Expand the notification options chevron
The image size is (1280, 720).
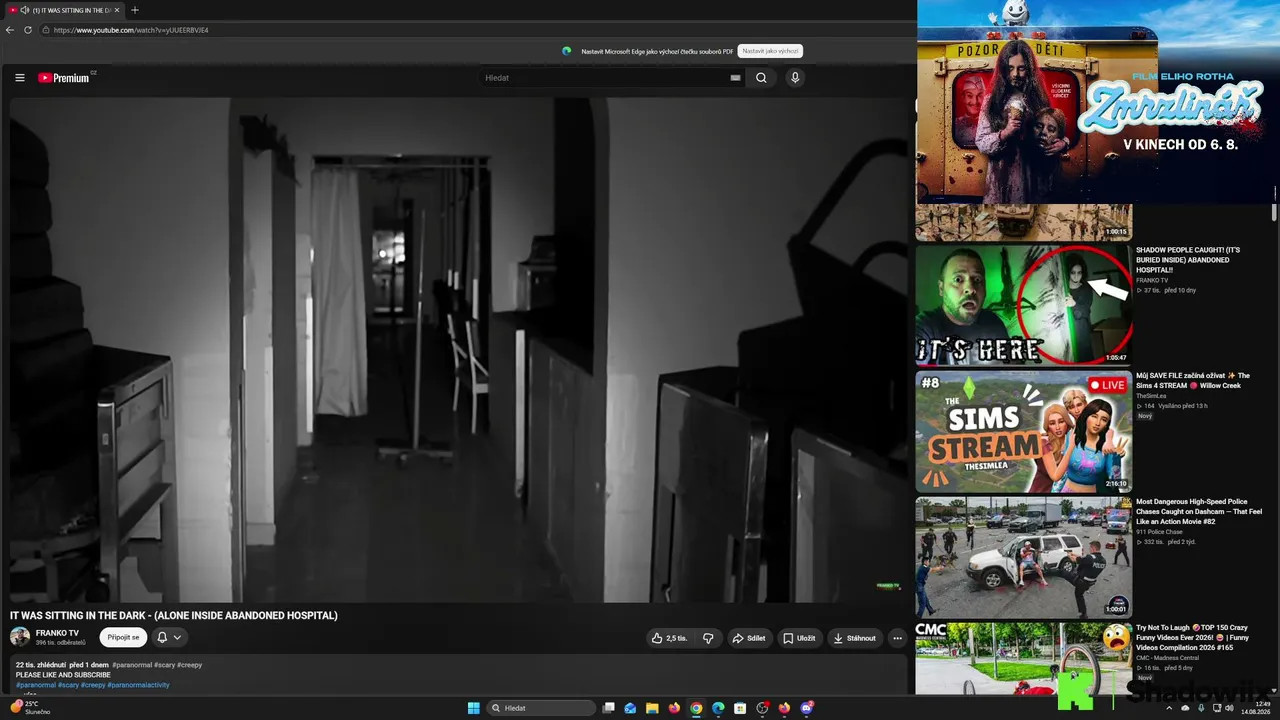(x=177, y=637)
